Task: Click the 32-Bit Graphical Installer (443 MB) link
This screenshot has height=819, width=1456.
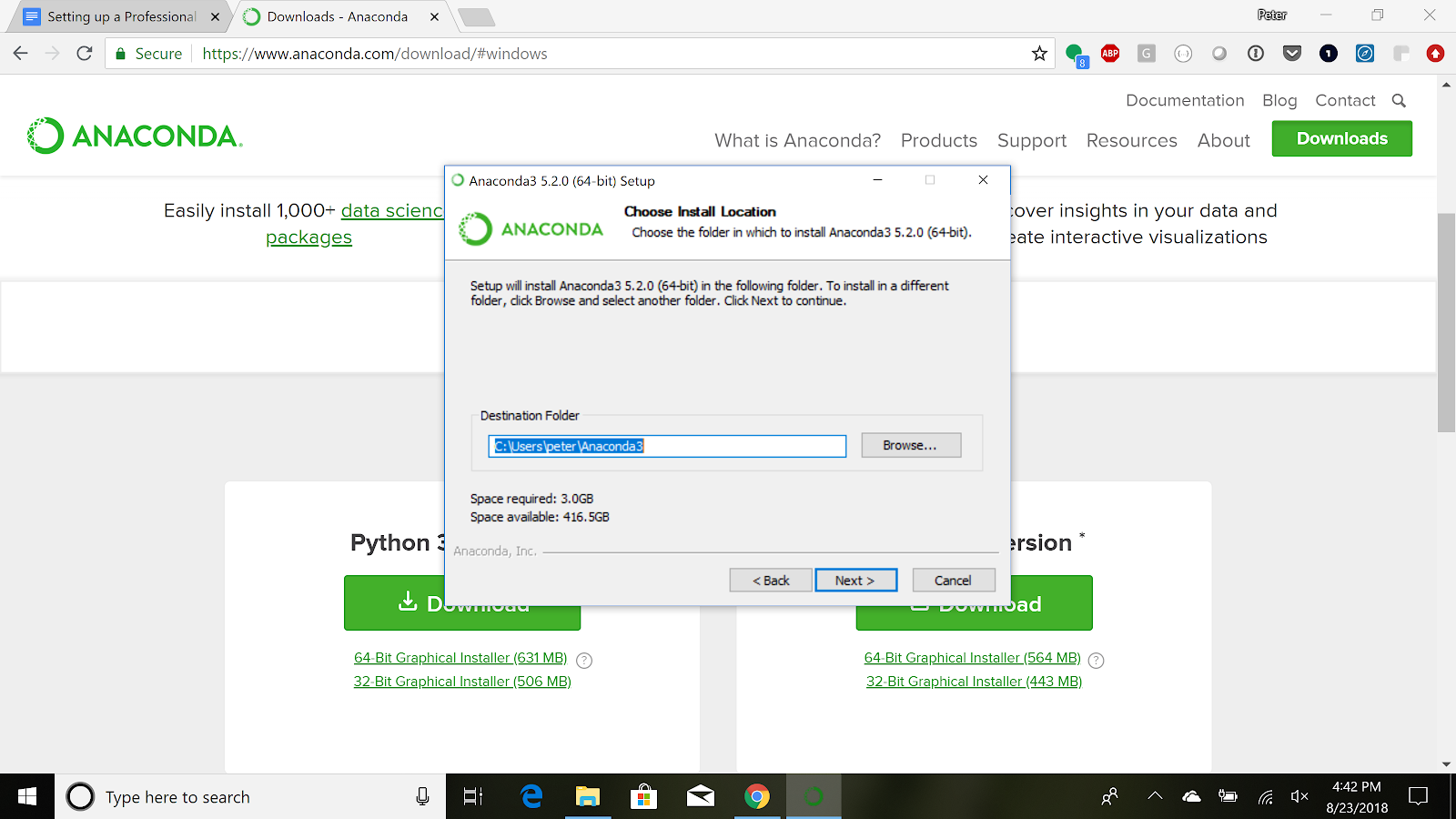Action: [974, 682]
